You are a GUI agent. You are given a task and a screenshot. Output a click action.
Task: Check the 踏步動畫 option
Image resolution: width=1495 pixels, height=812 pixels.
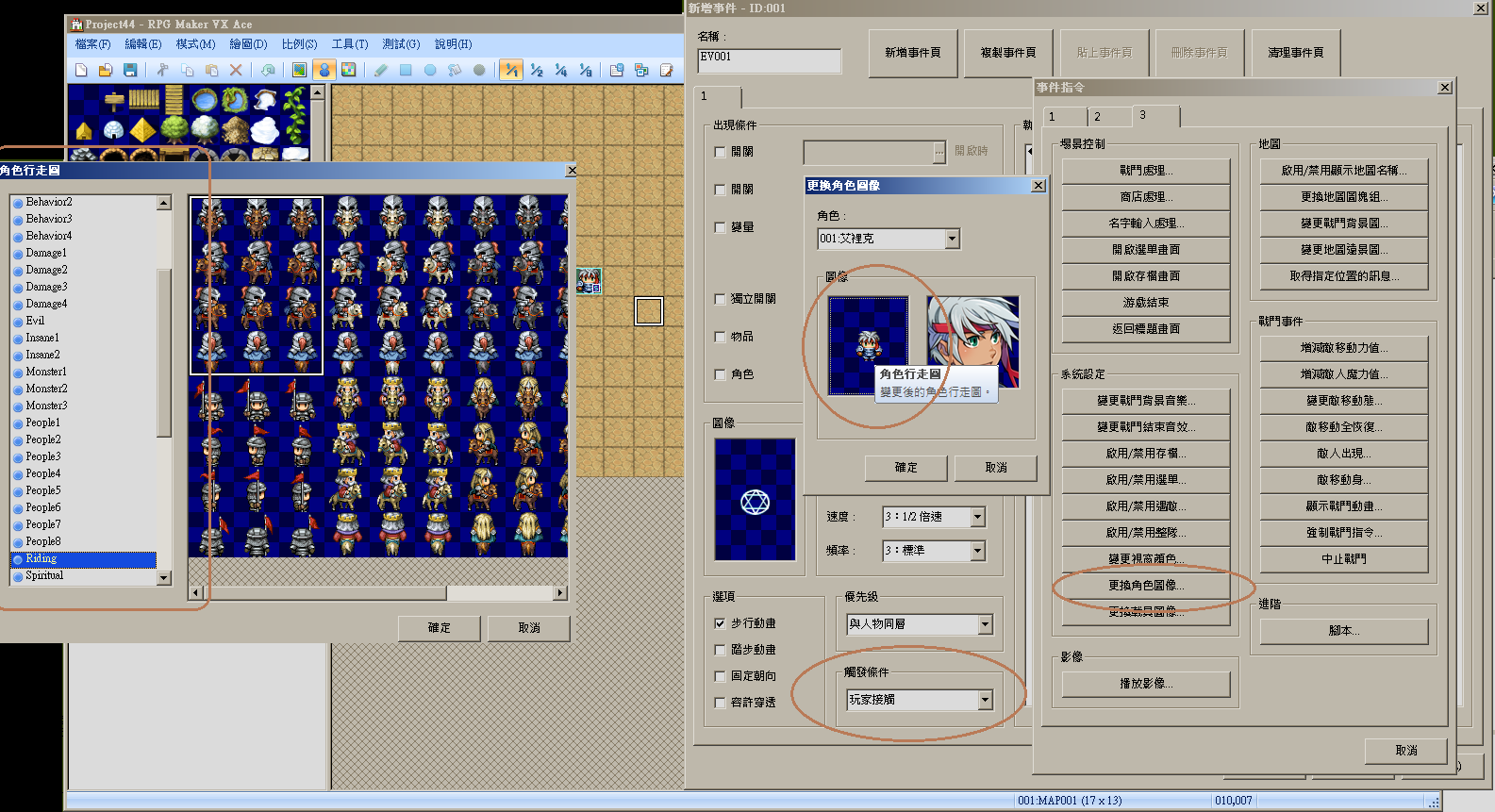pos(720,650)
